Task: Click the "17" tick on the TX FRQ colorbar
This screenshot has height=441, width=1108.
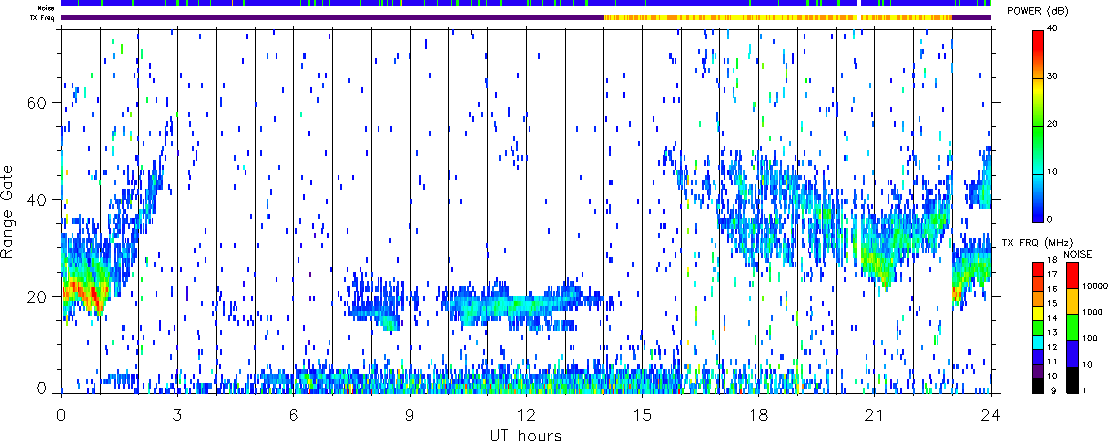Action: [1053, 274]
